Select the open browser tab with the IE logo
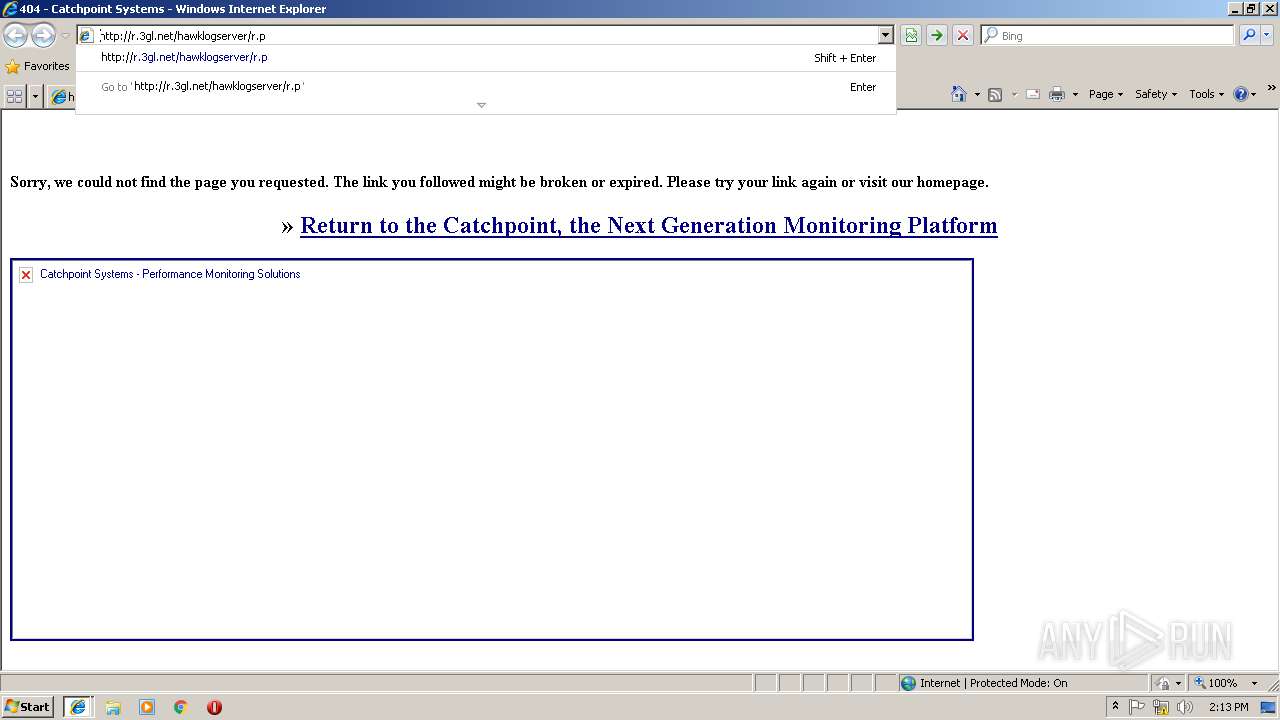 pyautogui.click(x=62, y=96)
